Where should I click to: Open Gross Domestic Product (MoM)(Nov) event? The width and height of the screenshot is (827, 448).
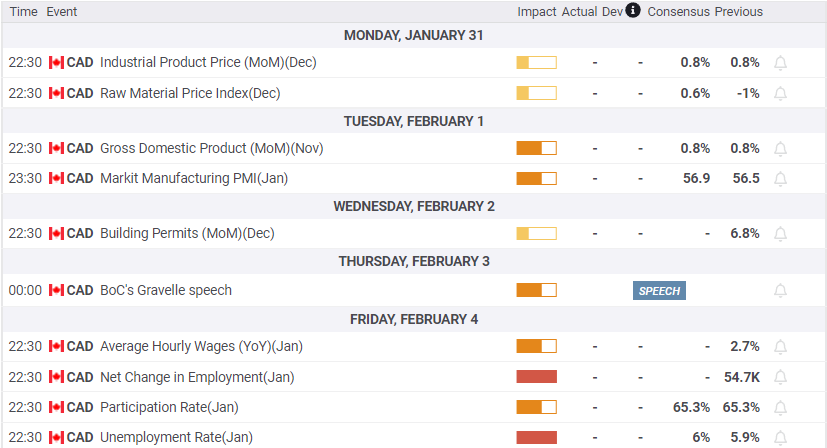[211, 148]
